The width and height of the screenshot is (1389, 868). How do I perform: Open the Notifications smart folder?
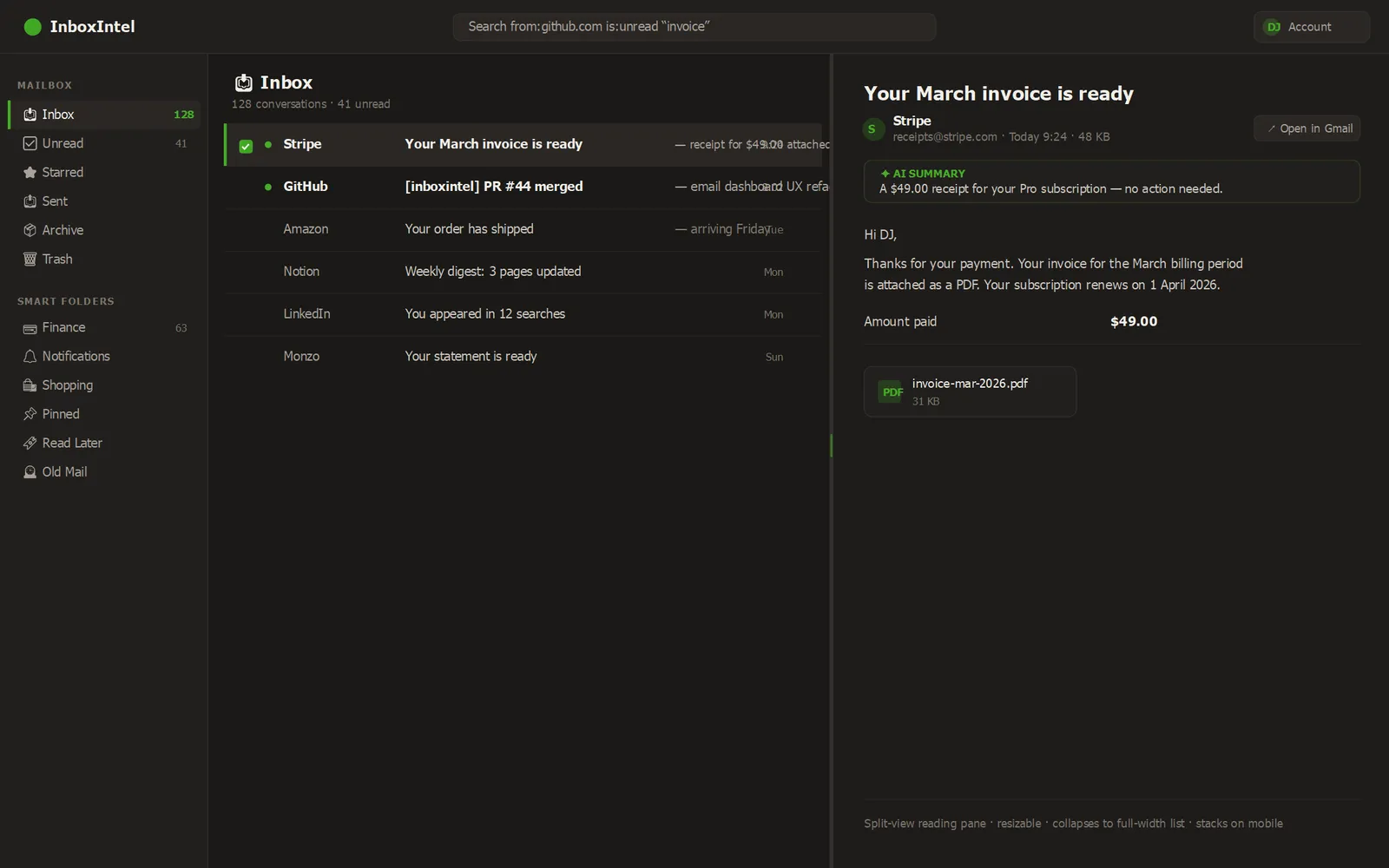click(x=104, y=357)
